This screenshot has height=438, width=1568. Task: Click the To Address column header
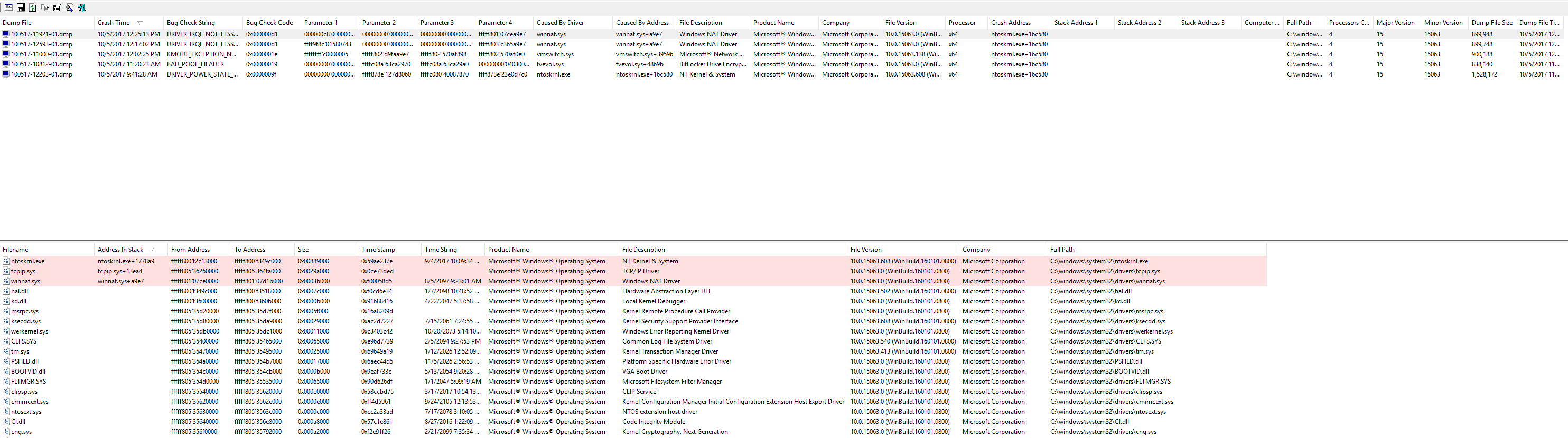click(x=264, y=250)
